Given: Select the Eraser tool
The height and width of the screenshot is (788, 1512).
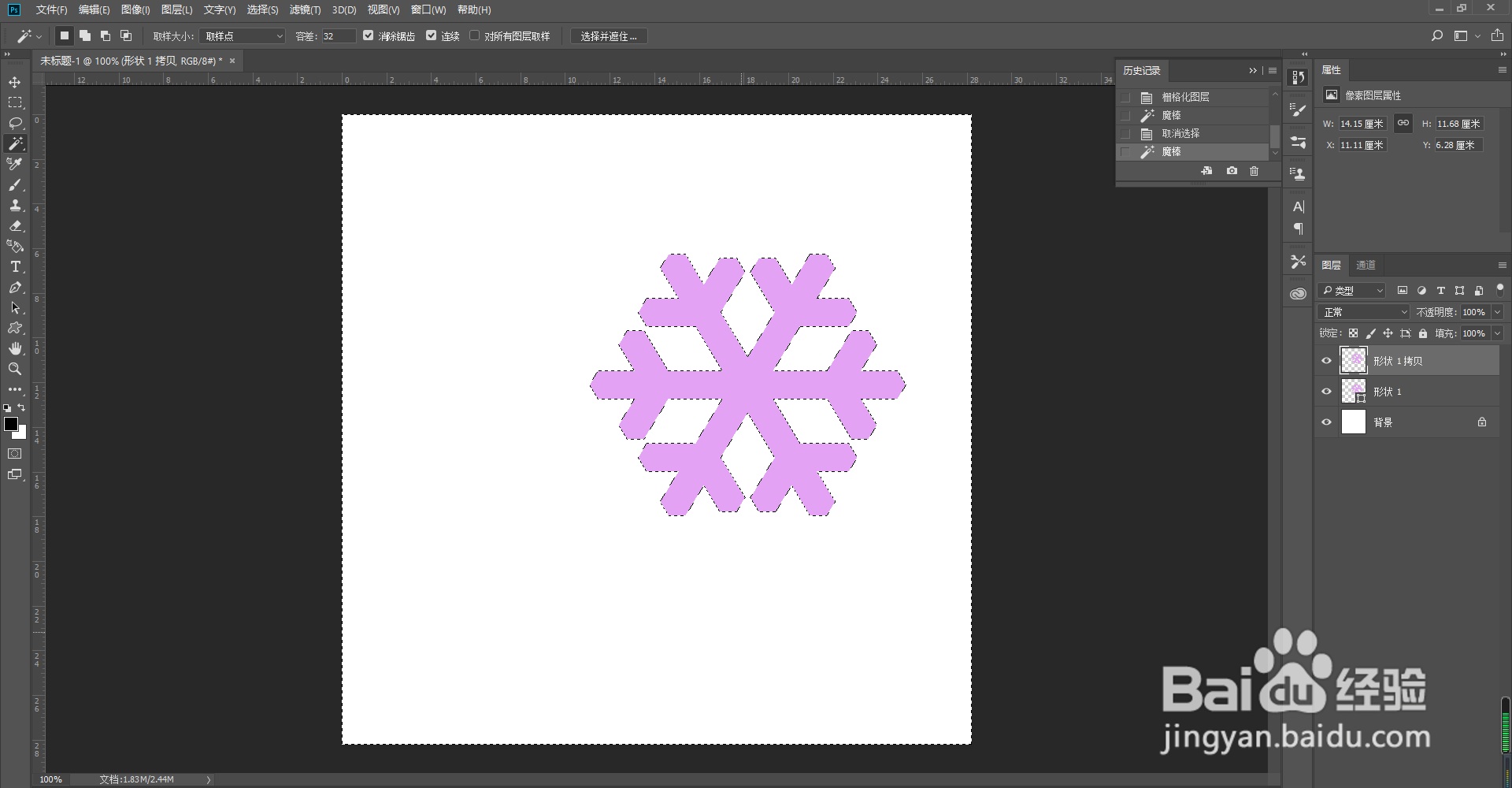Looking at the screenshot, I should pyautogui.click(x=15, y=225).
